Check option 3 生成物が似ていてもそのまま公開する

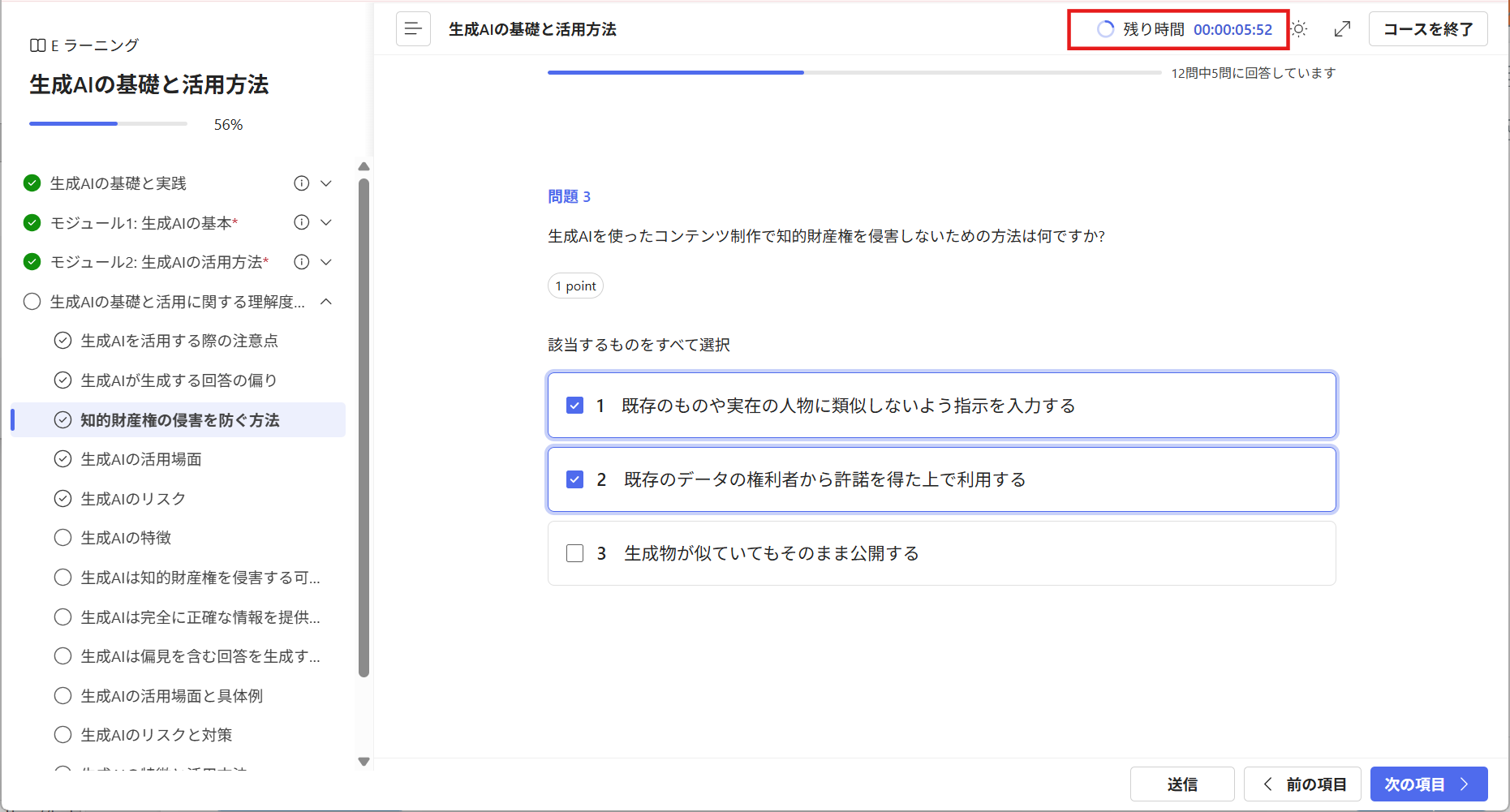[x=575, y=553]
